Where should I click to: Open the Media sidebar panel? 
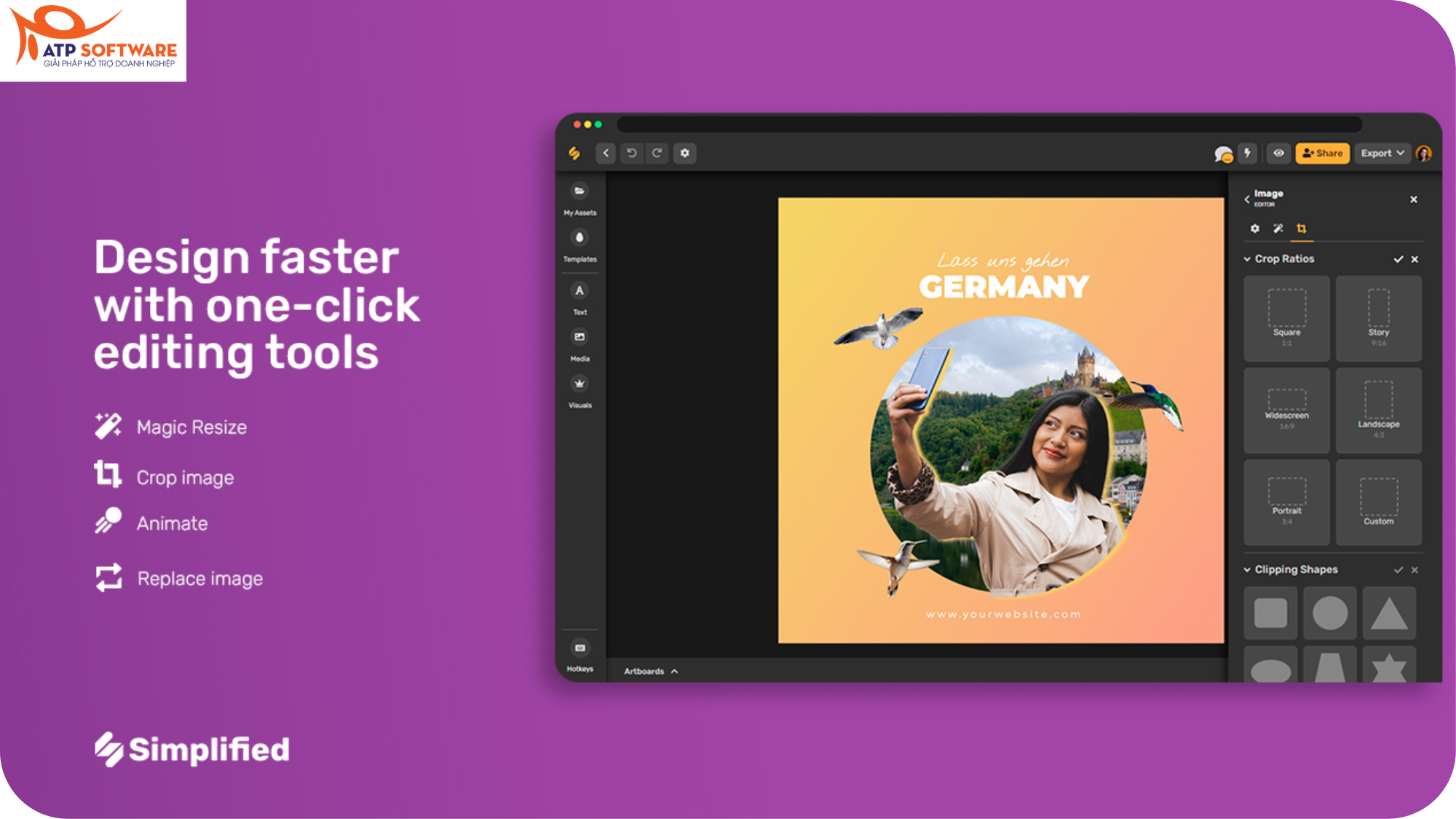pyautogui.click(x=579, y=337)
